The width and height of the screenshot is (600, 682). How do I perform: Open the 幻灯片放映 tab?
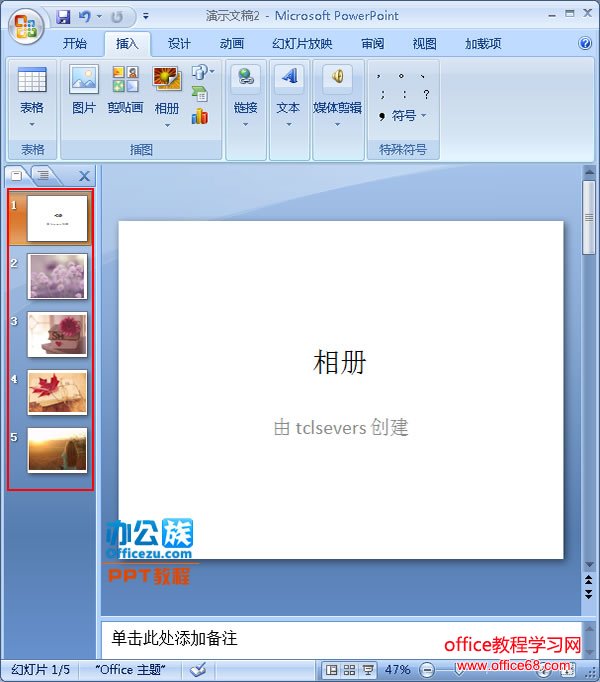click(x=302, y=43)
